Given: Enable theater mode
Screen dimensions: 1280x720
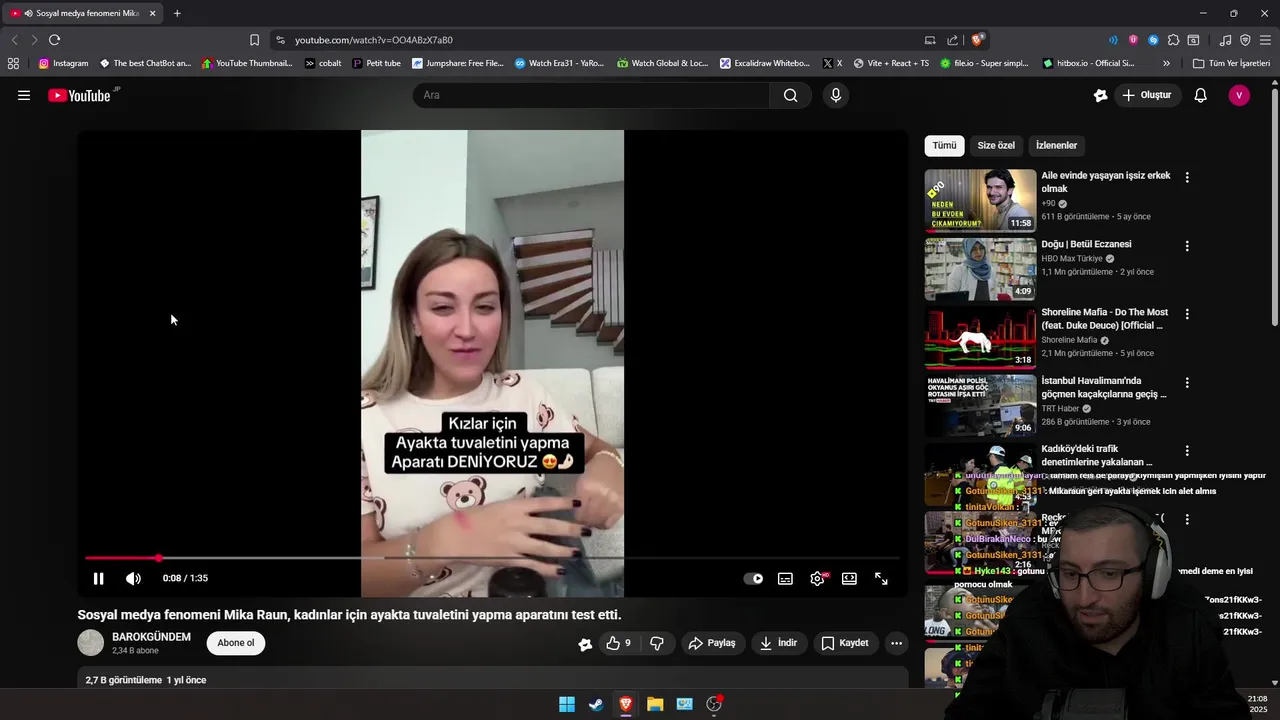Looking at the screenshot, I should 849,578.
